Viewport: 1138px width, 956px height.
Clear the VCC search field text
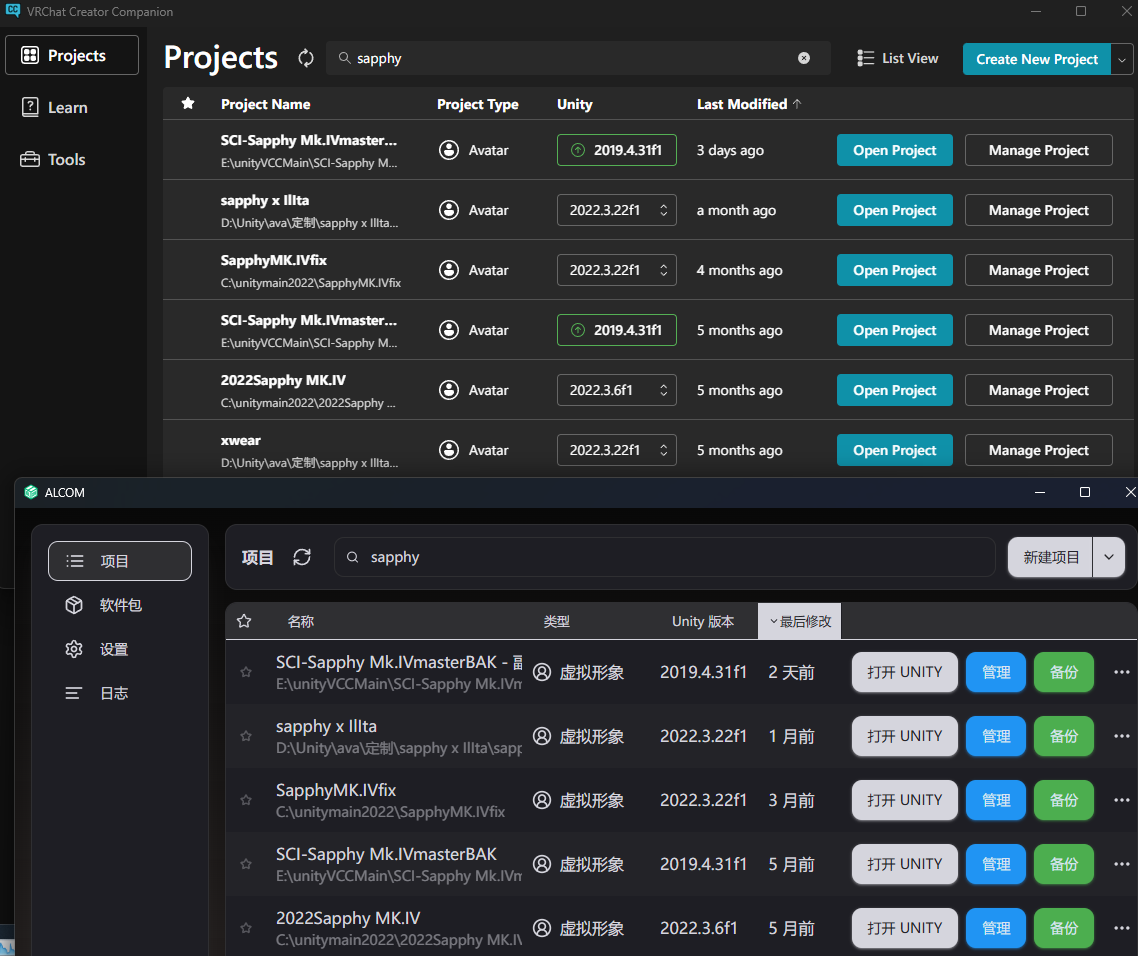click(804, 58)
